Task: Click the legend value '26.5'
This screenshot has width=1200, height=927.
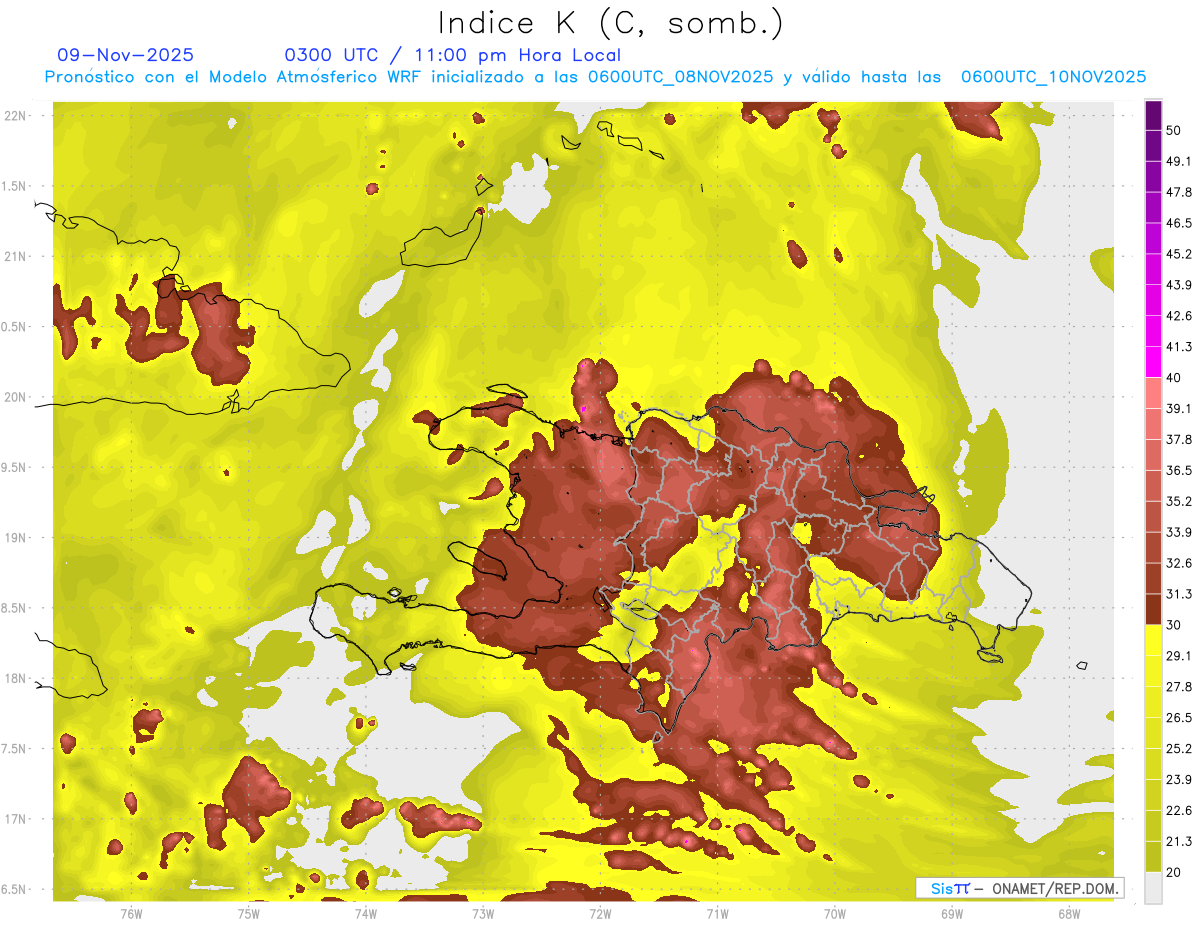Action: (x=1178, y=717)
